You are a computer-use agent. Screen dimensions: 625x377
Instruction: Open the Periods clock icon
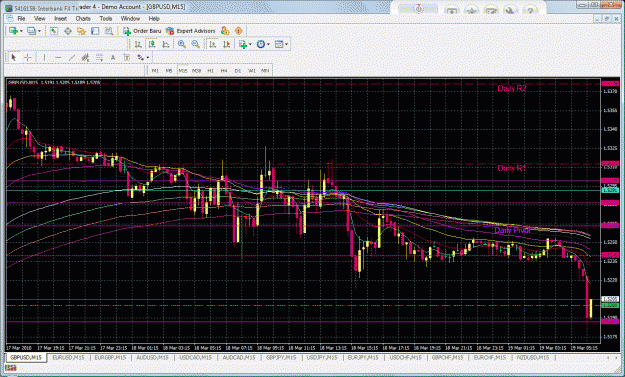[x=261, y=44]
